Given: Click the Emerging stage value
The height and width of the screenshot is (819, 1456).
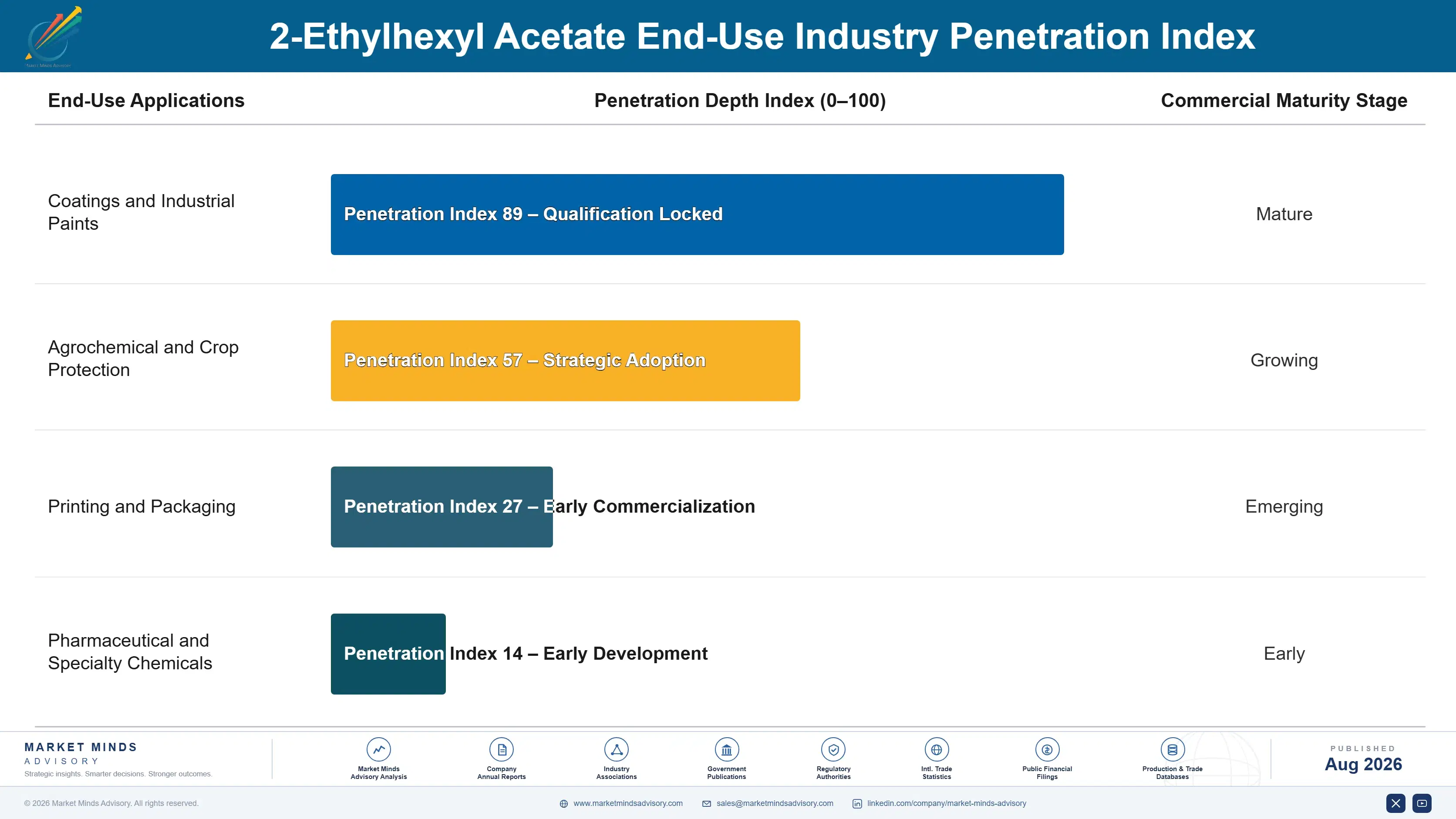Looking at the screenshot, I should tap(1284, 507).
